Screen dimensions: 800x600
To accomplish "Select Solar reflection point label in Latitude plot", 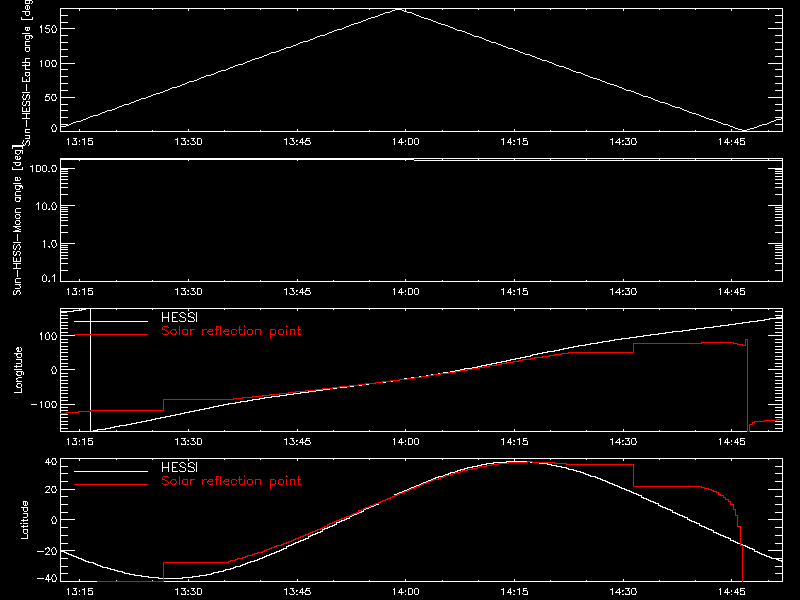I will pyautogui.click(x=231, y=481).
